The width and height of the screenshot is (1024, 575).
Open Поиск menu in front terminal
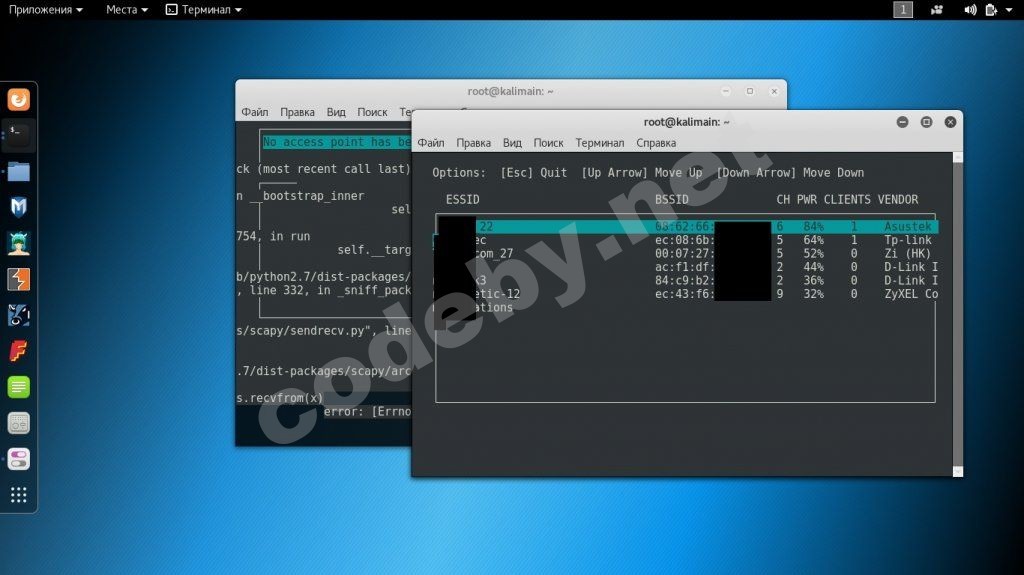tap(548, 142)
